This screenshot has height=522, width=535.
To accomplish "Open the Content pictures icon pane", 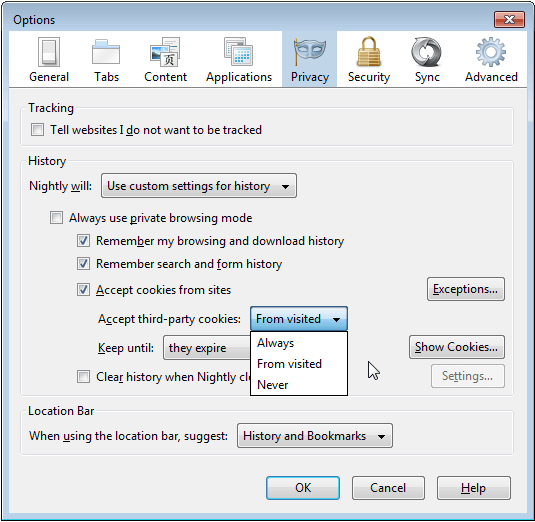I will coord(165,60).
